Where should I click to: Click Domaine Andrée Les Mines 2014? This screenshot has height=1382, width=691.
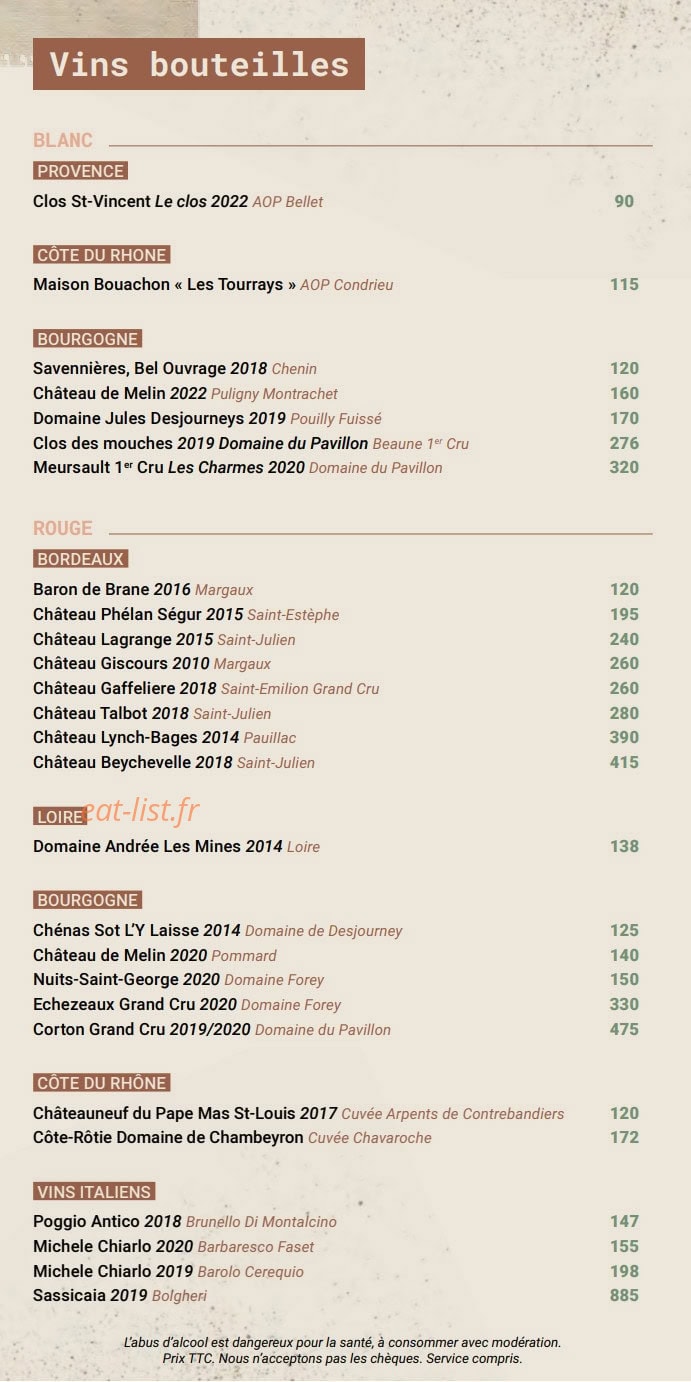click(177, 847)
